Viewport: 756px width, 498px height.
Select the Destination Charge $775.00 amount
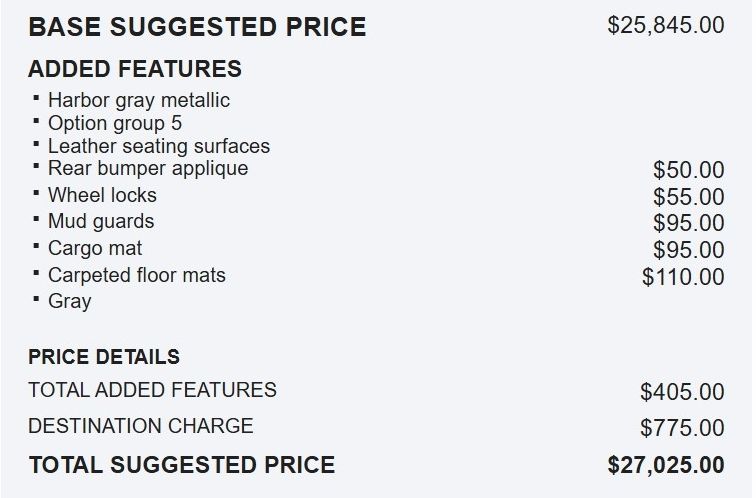click(x=682, y=428)
